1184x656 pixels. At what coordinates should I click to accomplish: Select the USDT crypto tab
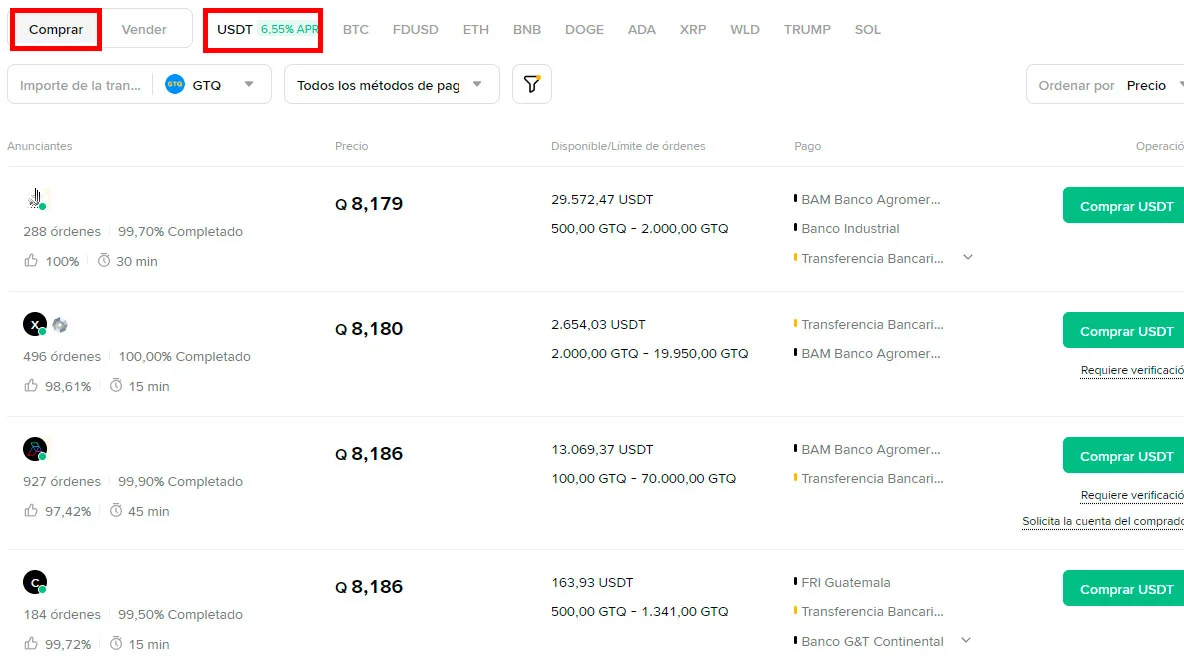[x=235, y=29]
